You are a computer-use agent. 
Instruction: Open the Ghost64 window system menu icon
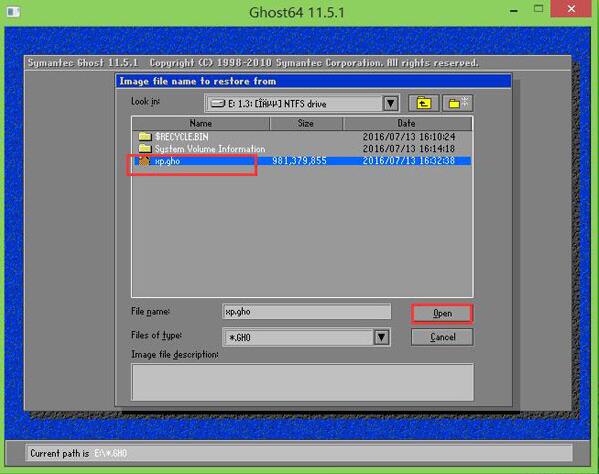[x=13, y=12]
